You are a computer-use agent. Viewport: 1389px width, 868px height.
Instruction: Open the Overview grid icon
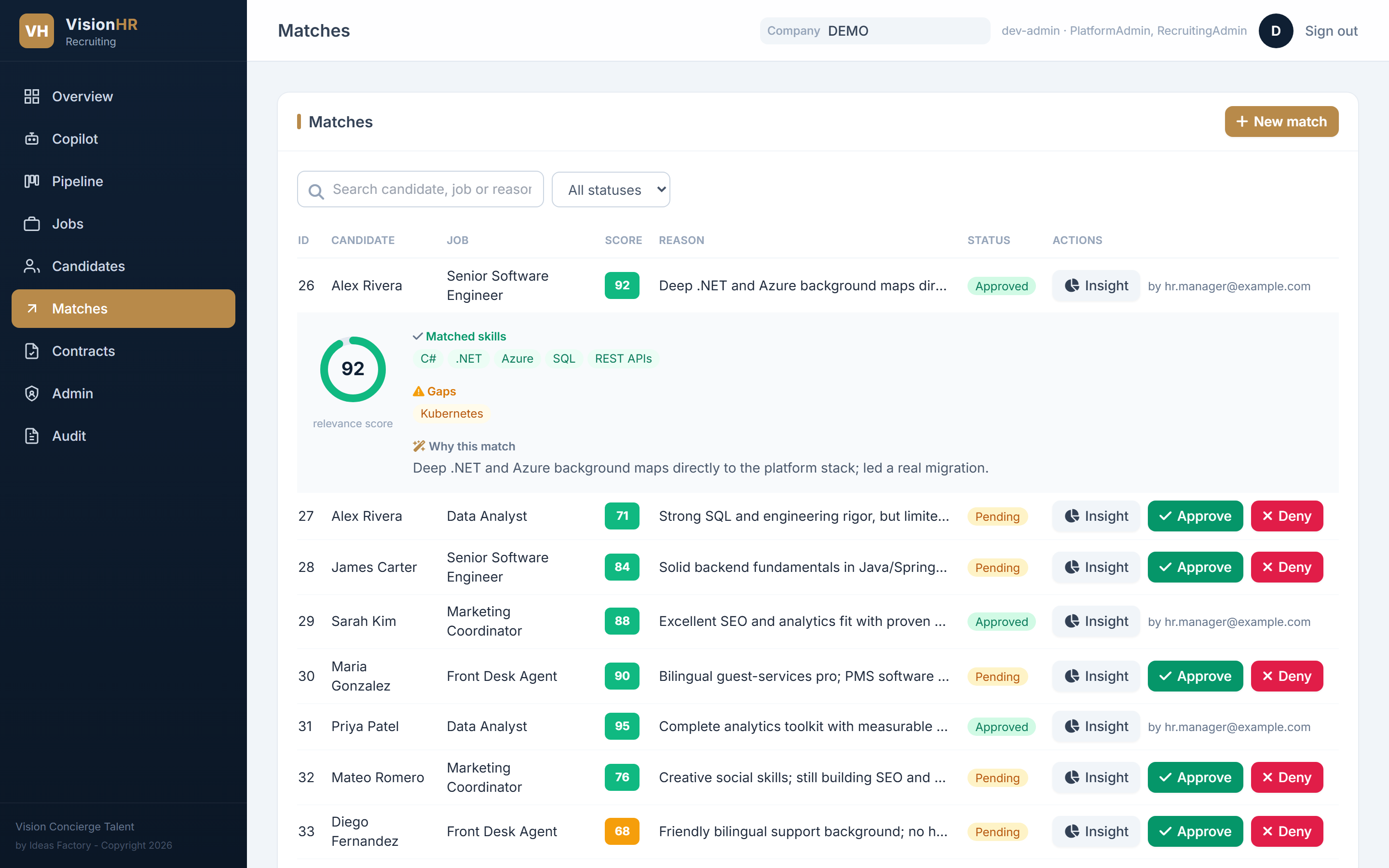point(31,96)
